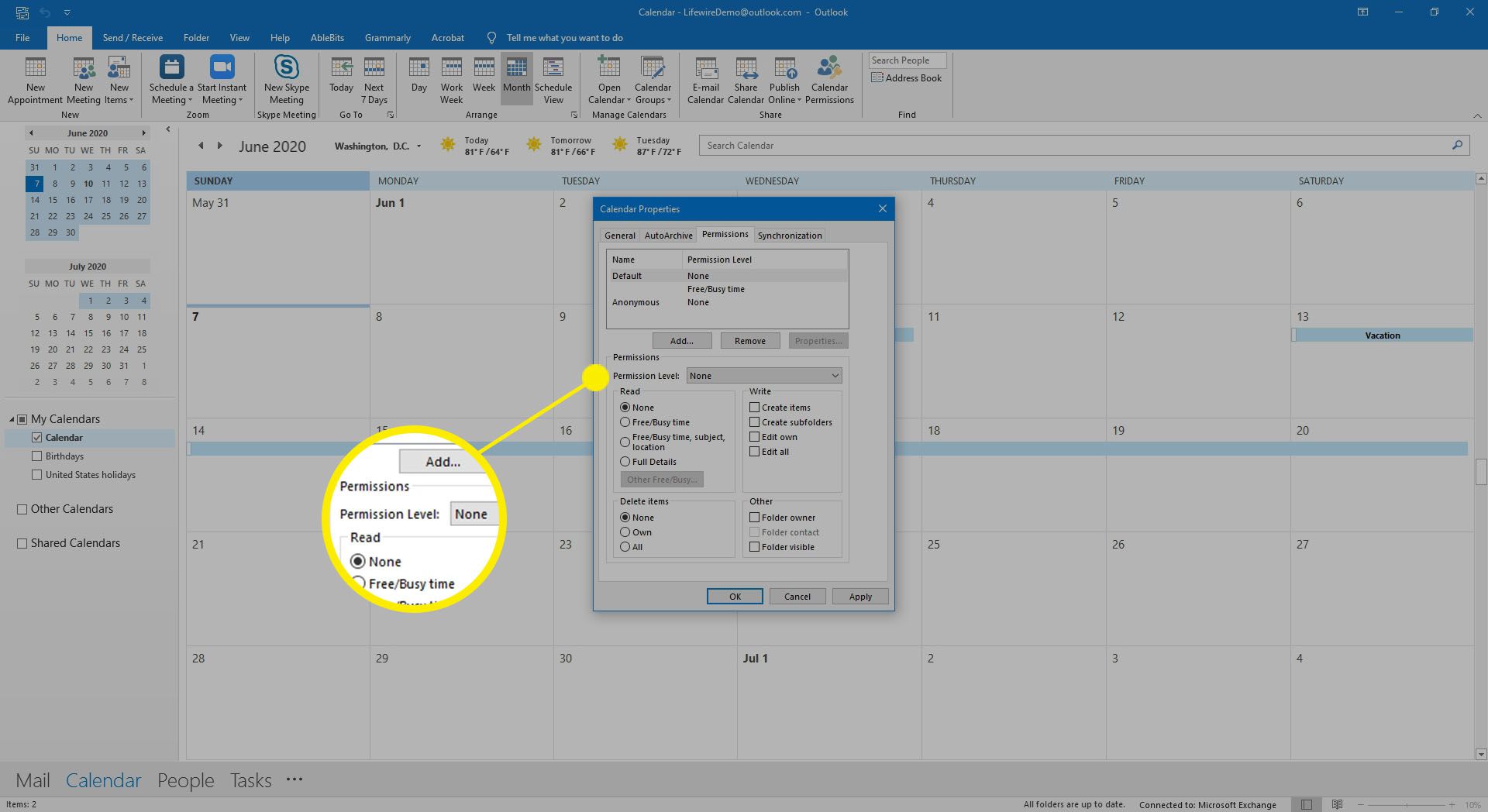
Task: Click the Add... button
Action: coord(681,341)
